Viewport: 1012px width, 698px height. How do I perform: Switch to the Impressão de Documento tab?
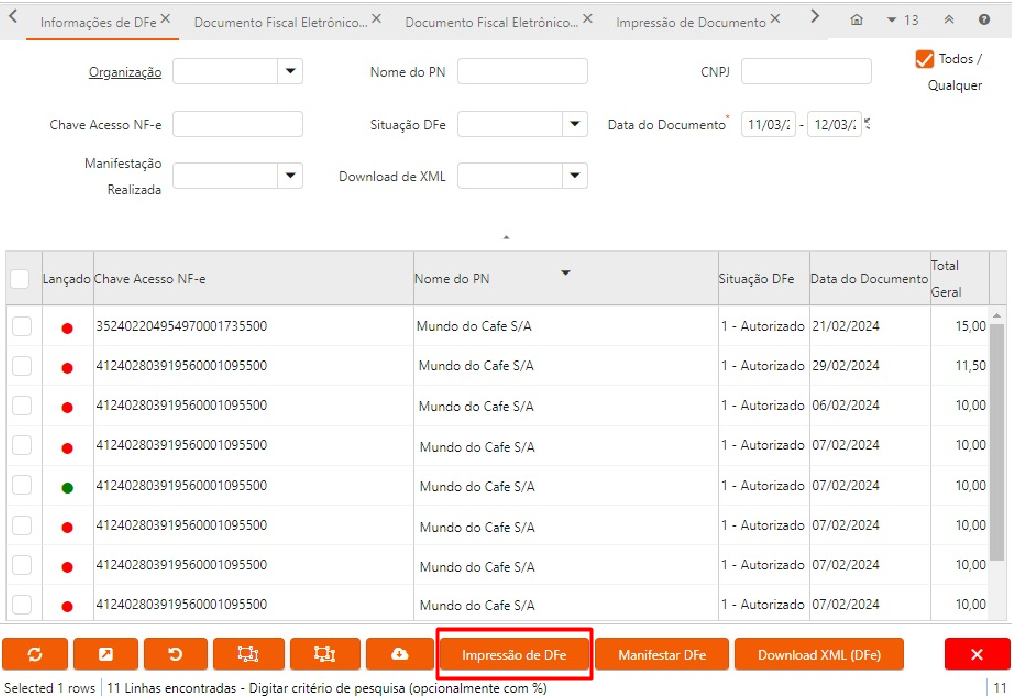click(x=691, y=22)
